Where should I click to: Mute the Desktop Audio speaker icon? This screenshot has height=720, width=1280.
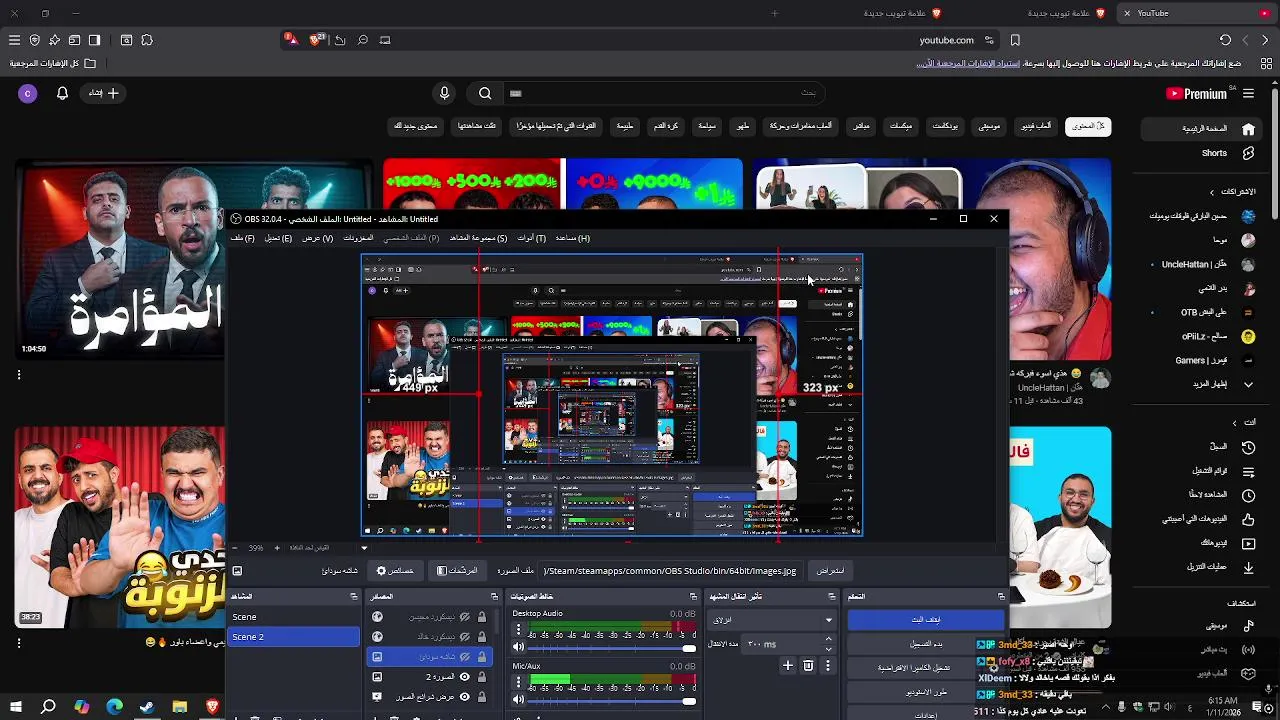pyautogui.click(x=518, y=648)
